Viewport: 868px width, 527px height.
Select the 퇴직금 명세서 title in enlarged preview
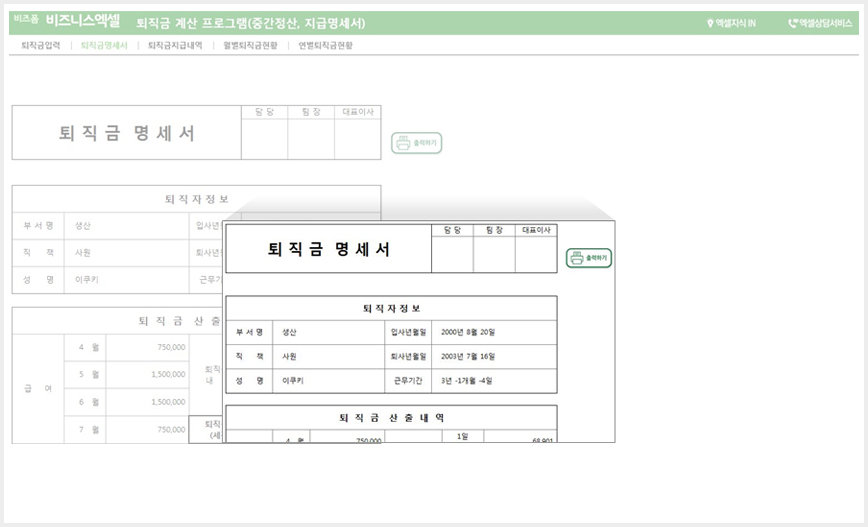coord(329,249)
